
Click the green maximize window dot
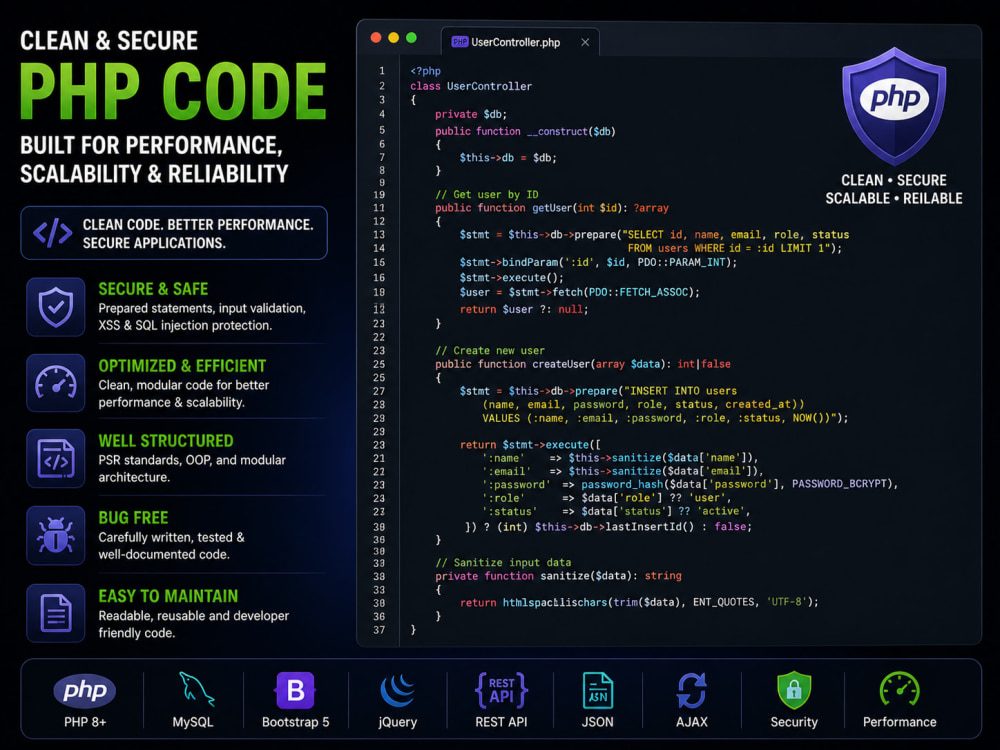[411, 38]
